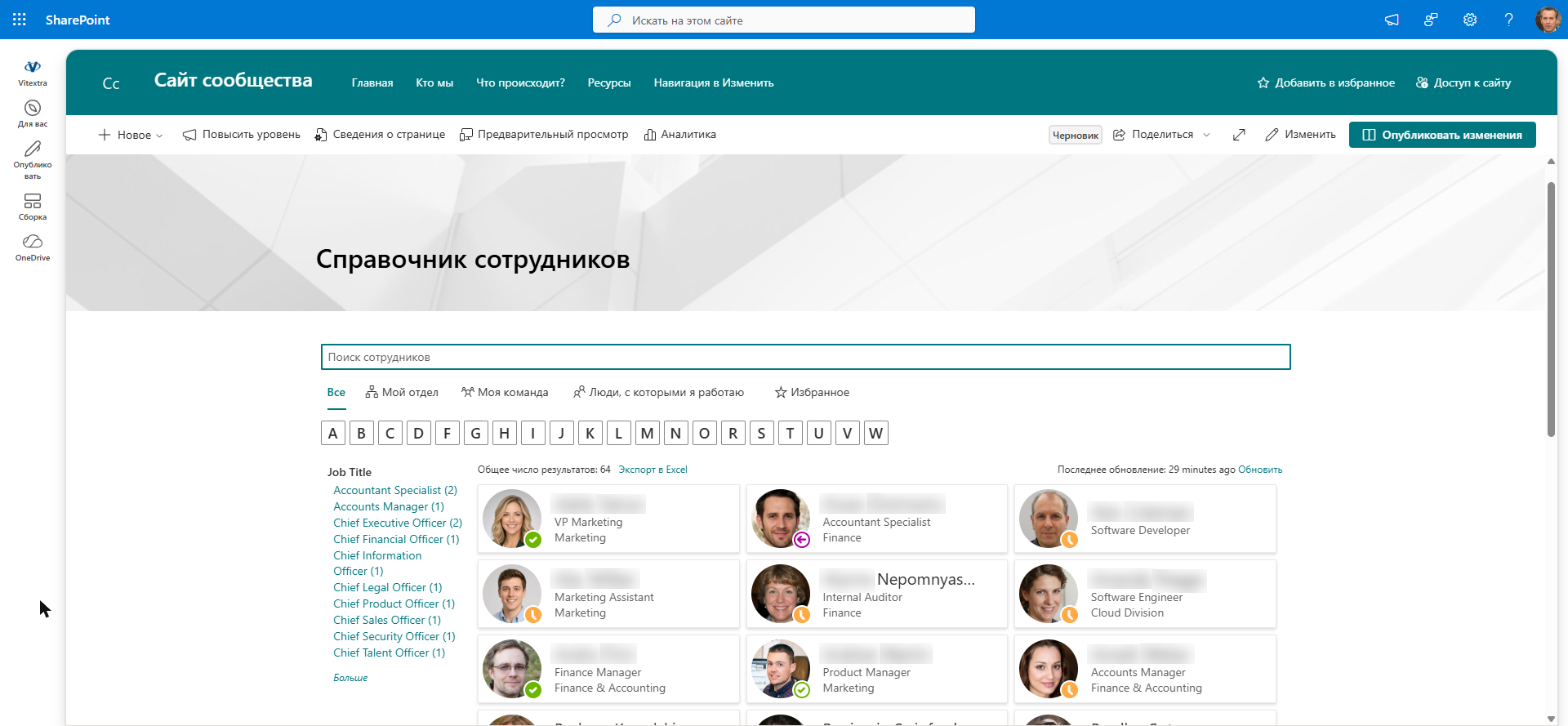
Task: Click 'Повысить уровень' in the command bar
Action: 241,134
